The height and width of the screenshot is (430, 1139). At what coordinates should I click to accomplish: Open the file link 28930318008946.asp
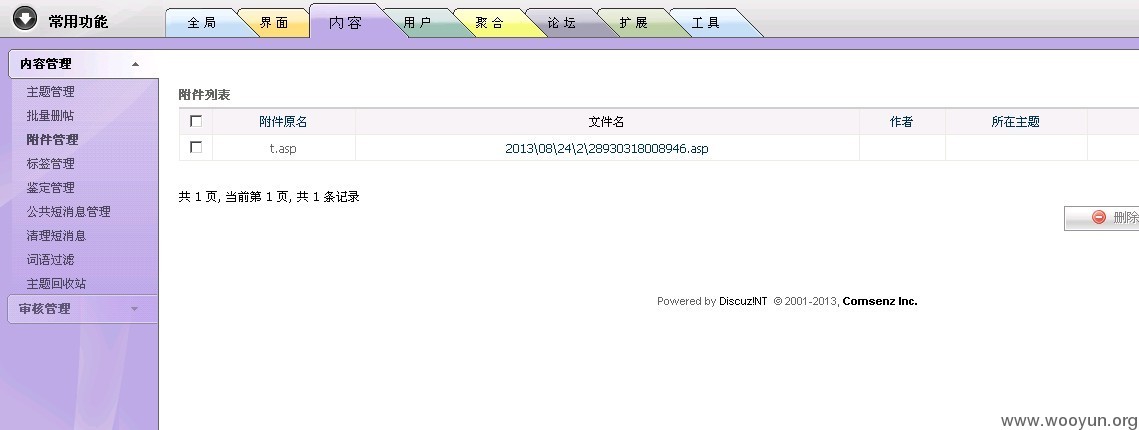tap(607, 148)
